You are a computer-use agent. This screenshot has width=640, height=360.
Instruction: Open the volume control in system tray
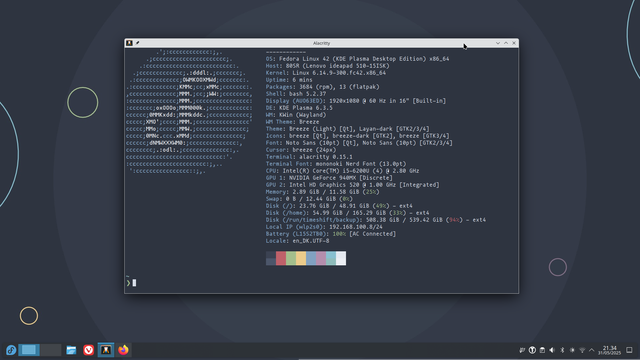point(552,350)
